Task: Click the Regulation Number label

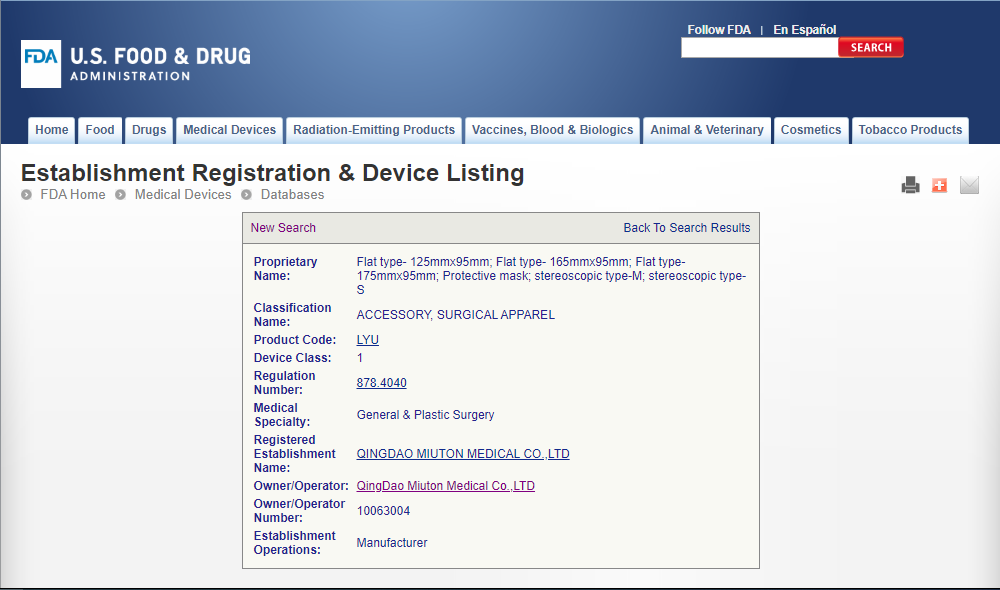Action: tap(284, 383)
